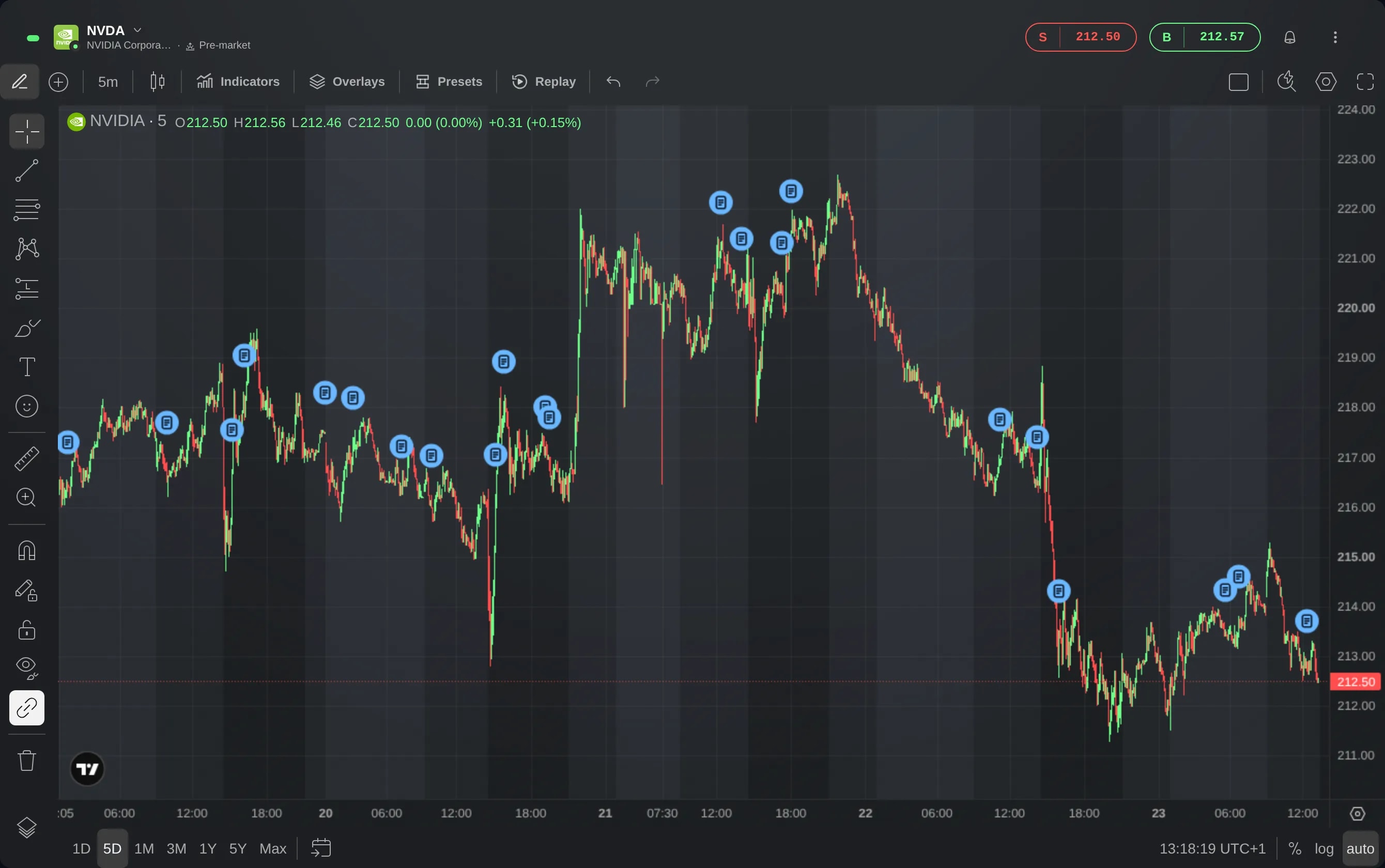Select the XABCD pattern tool
The image size is (1385, 868).
click(26, 249)
